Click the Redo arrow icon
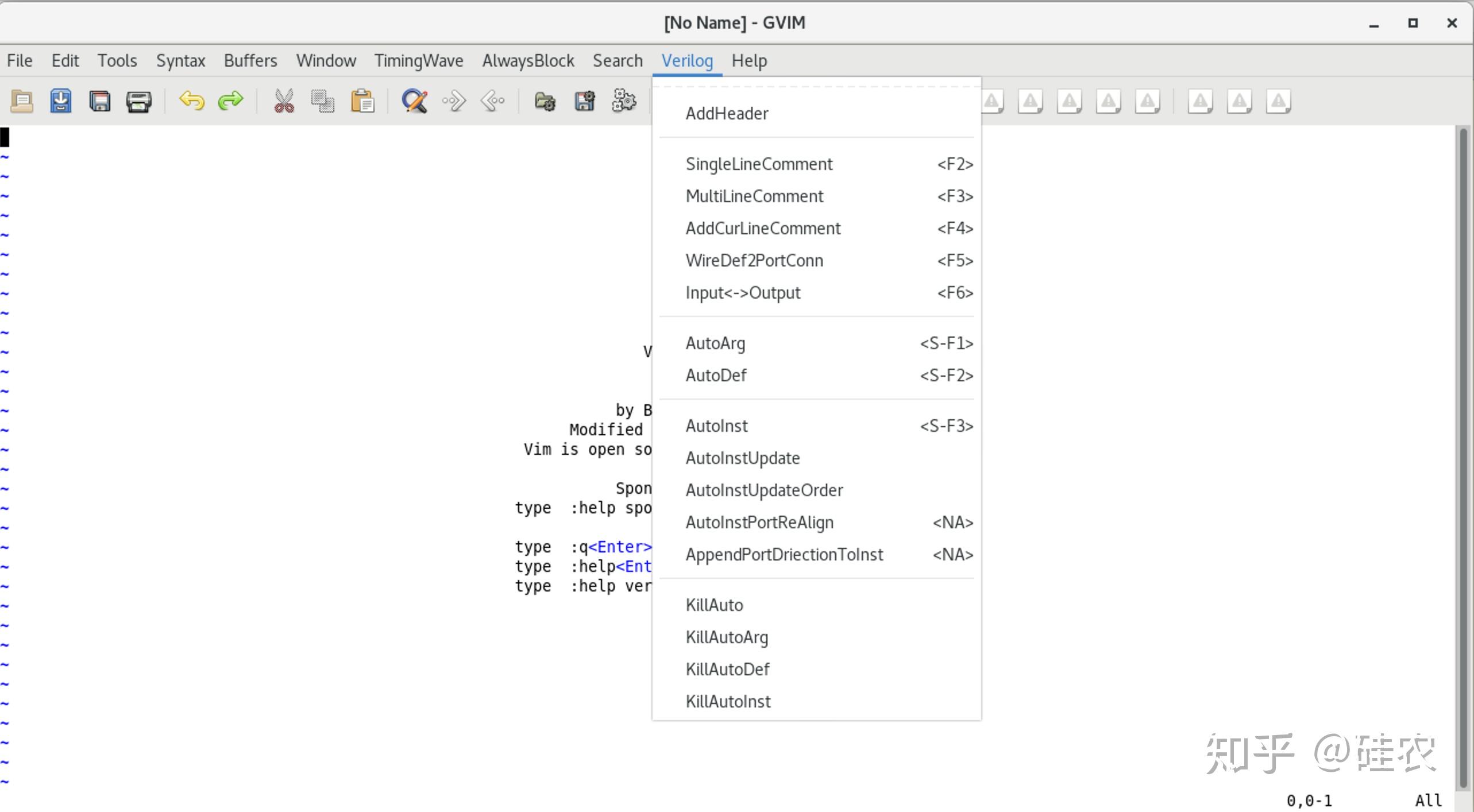This screenshot has height=812, width=1474. [230, 102]
